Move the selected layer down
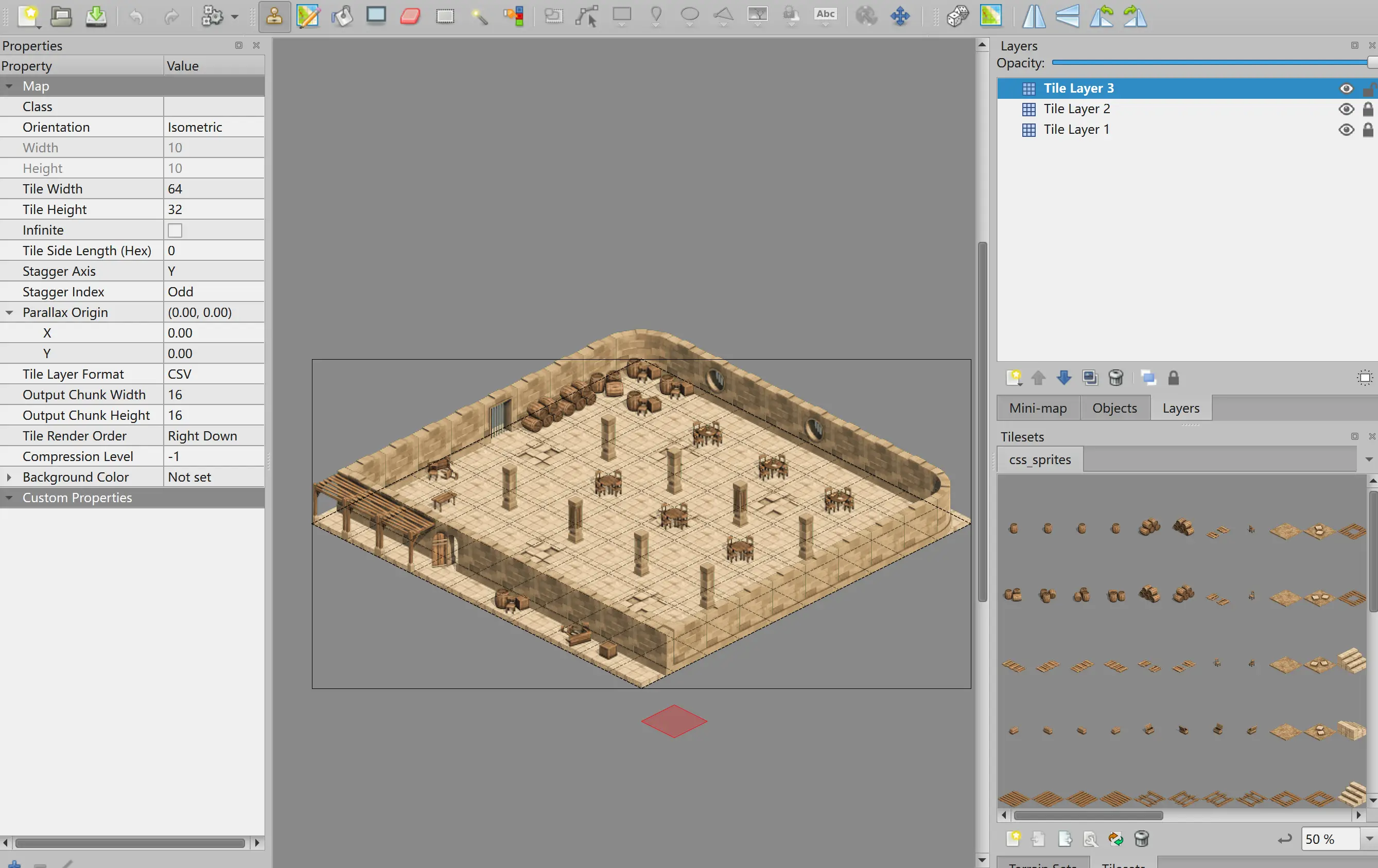The image size is (1378, 868). tap(1064, 378)
